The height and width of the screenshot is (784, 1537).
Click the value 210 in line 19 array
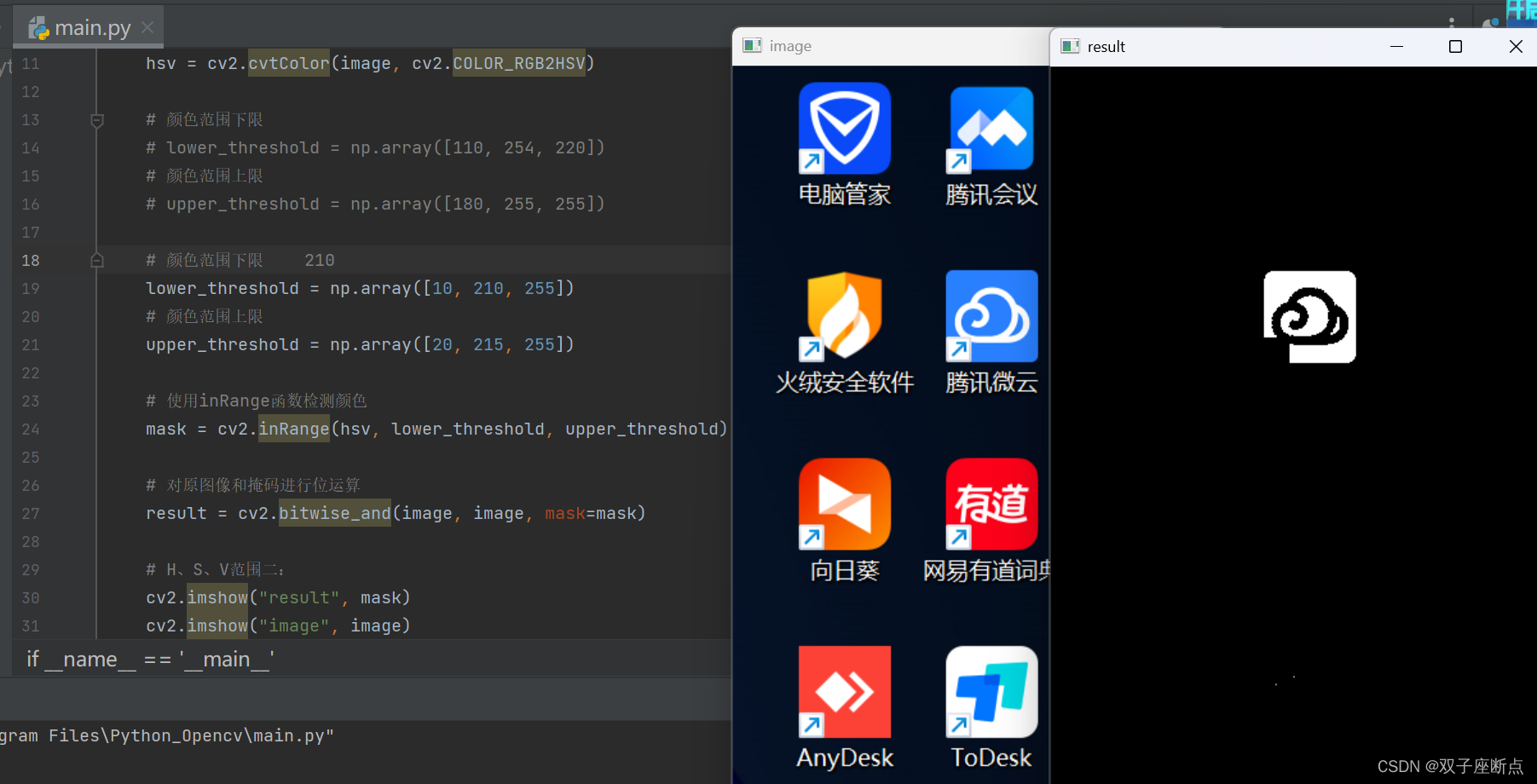coord(488,288)
